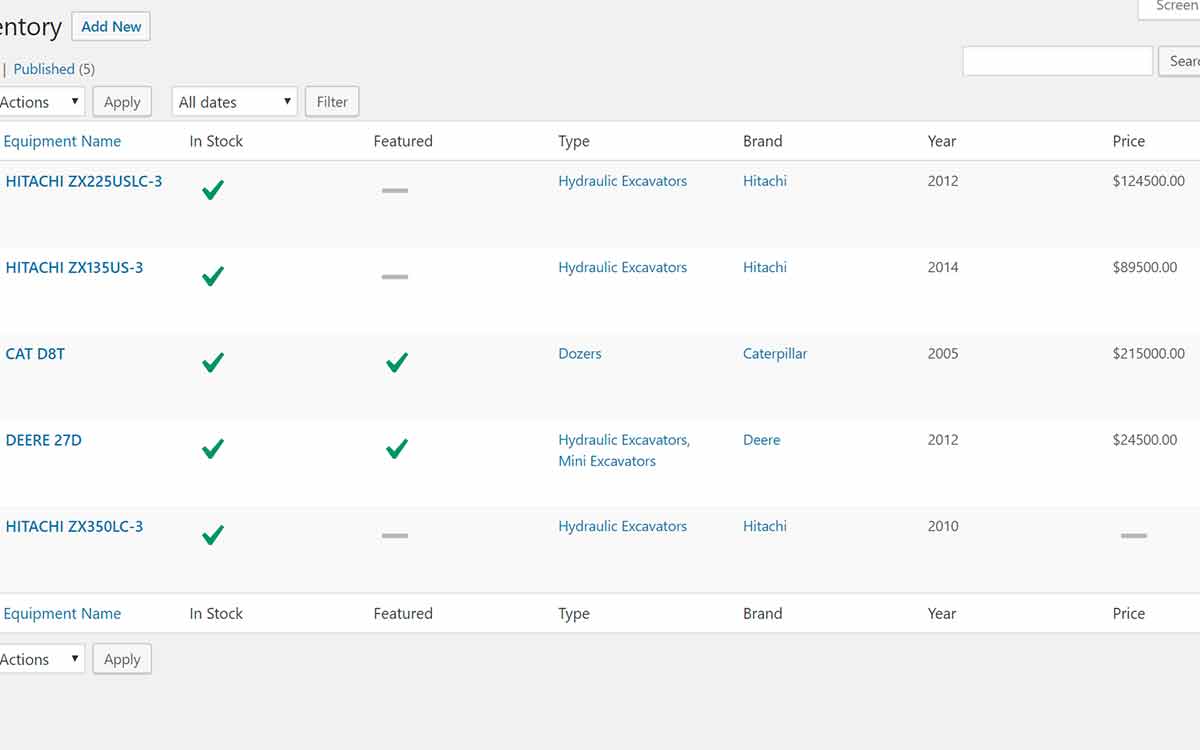
Task: Click the Featured checkmark for CAT D8T
Action: 397,362
